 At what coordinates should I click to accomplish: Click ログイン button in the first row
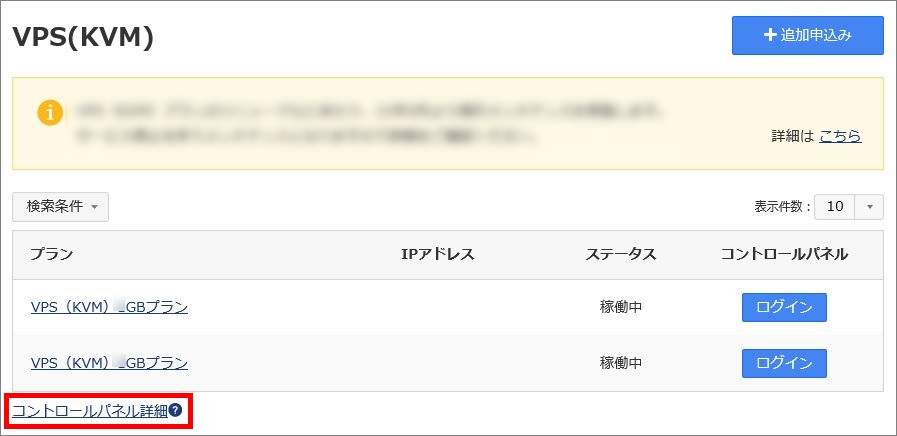pyautogui.click(x=784, y=307)
